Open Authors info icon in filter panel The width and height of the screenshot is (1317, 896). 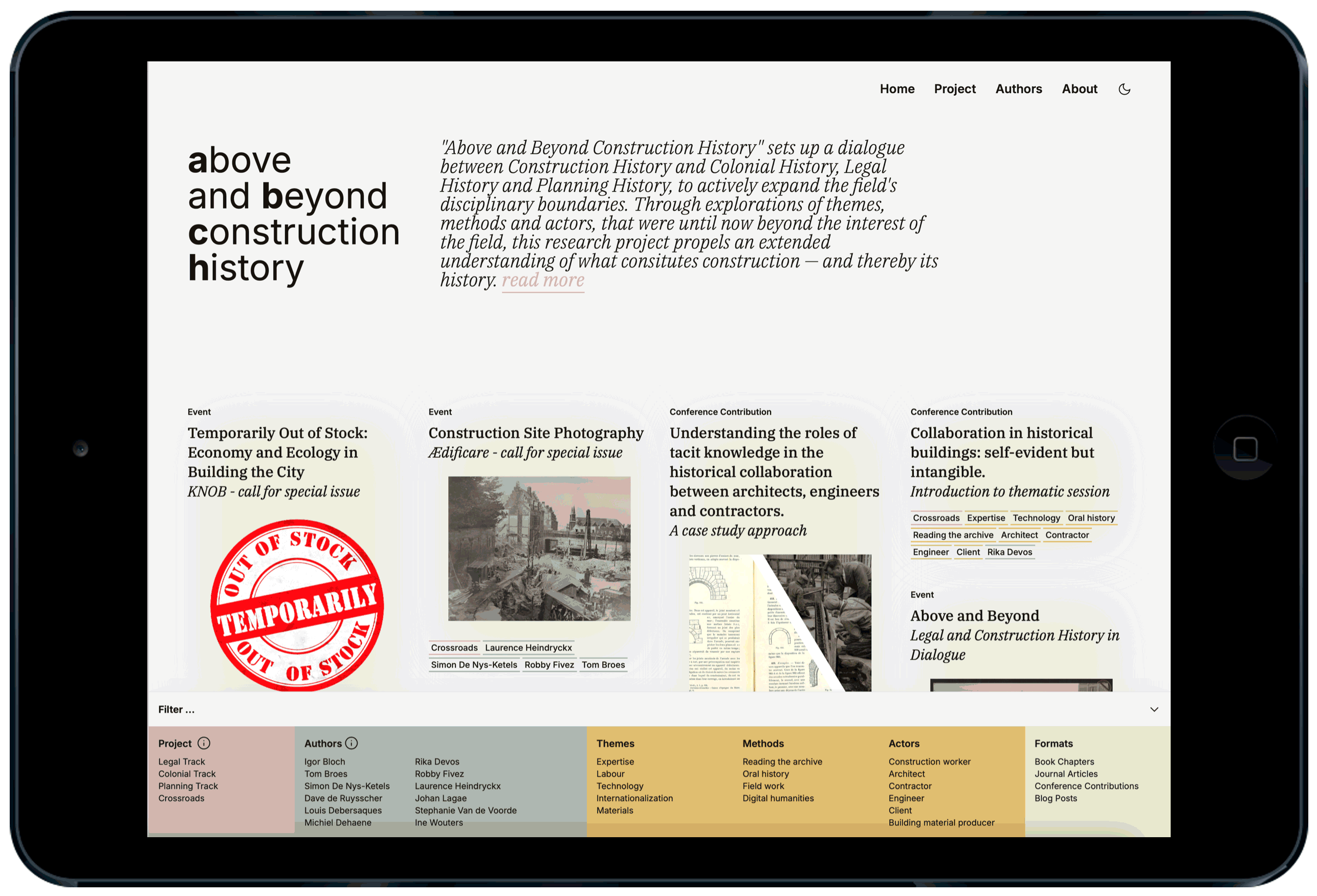352,743
